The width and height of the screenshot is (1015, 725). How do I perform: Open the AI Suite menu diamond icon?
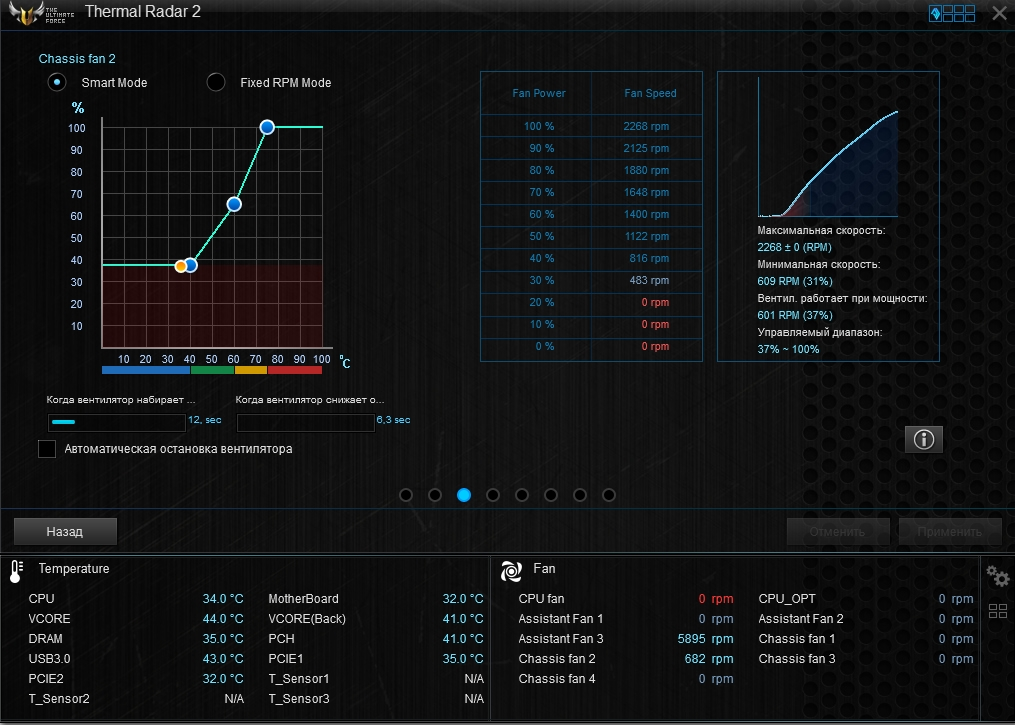[x=935, y=13]
